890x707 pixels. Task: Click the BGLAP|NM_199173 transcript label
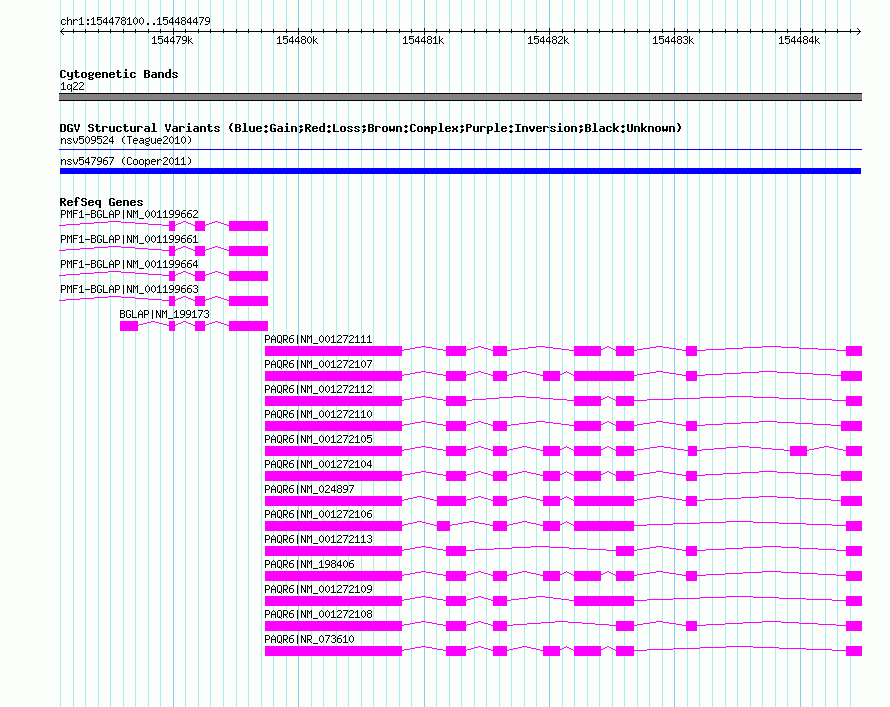[165, 314]
